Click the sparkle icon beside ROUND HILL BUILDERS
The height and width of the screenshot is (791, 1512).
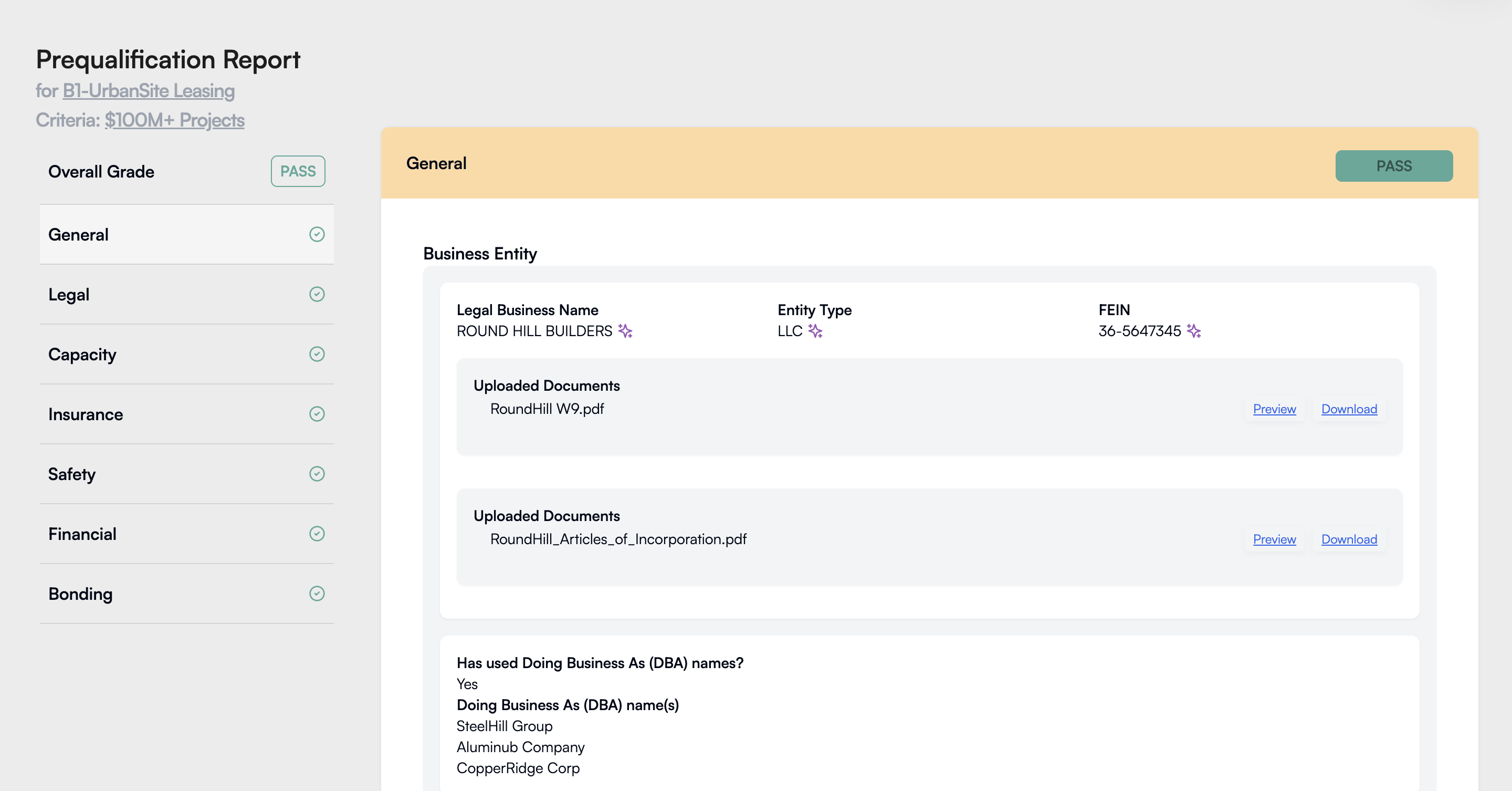point(625,331)
